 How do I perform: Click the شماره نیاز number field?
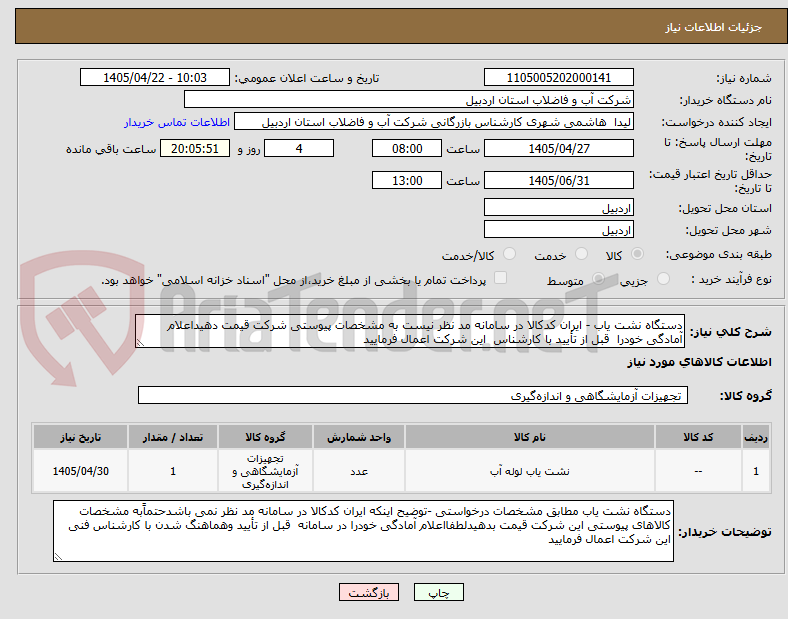(558, 77)
